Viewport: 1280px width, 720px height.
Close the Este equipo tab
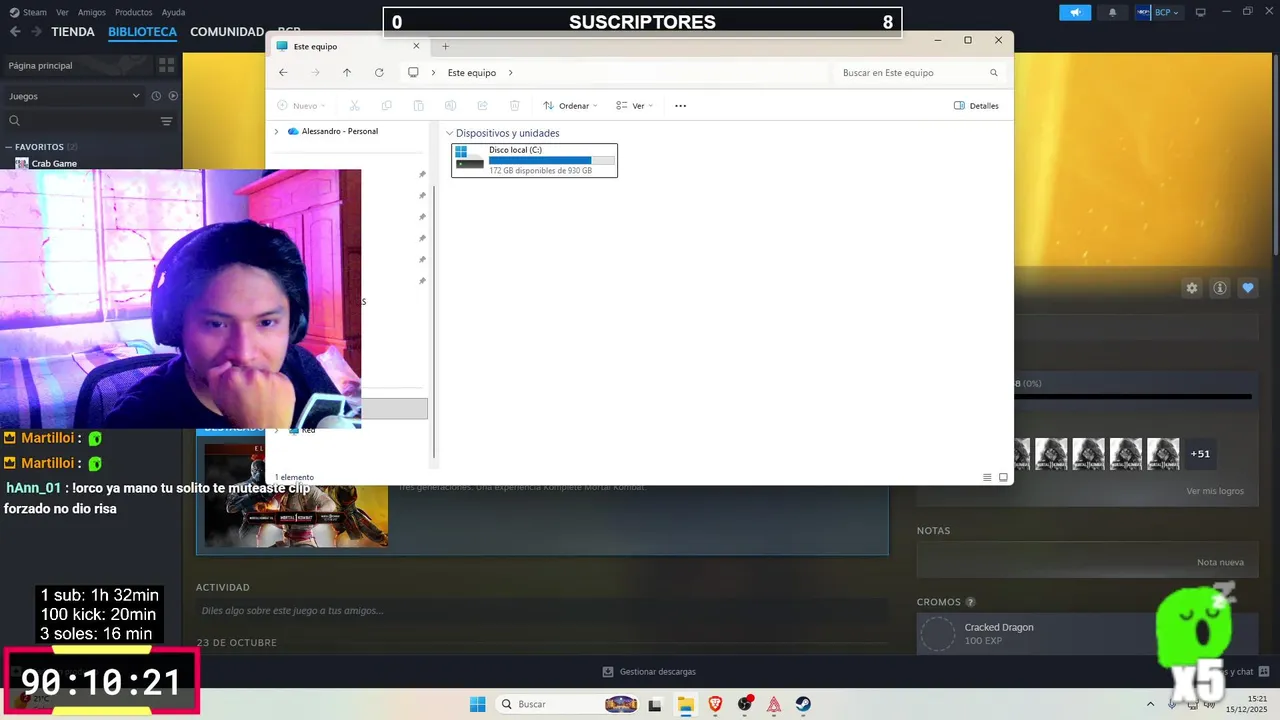click(417, 46)
